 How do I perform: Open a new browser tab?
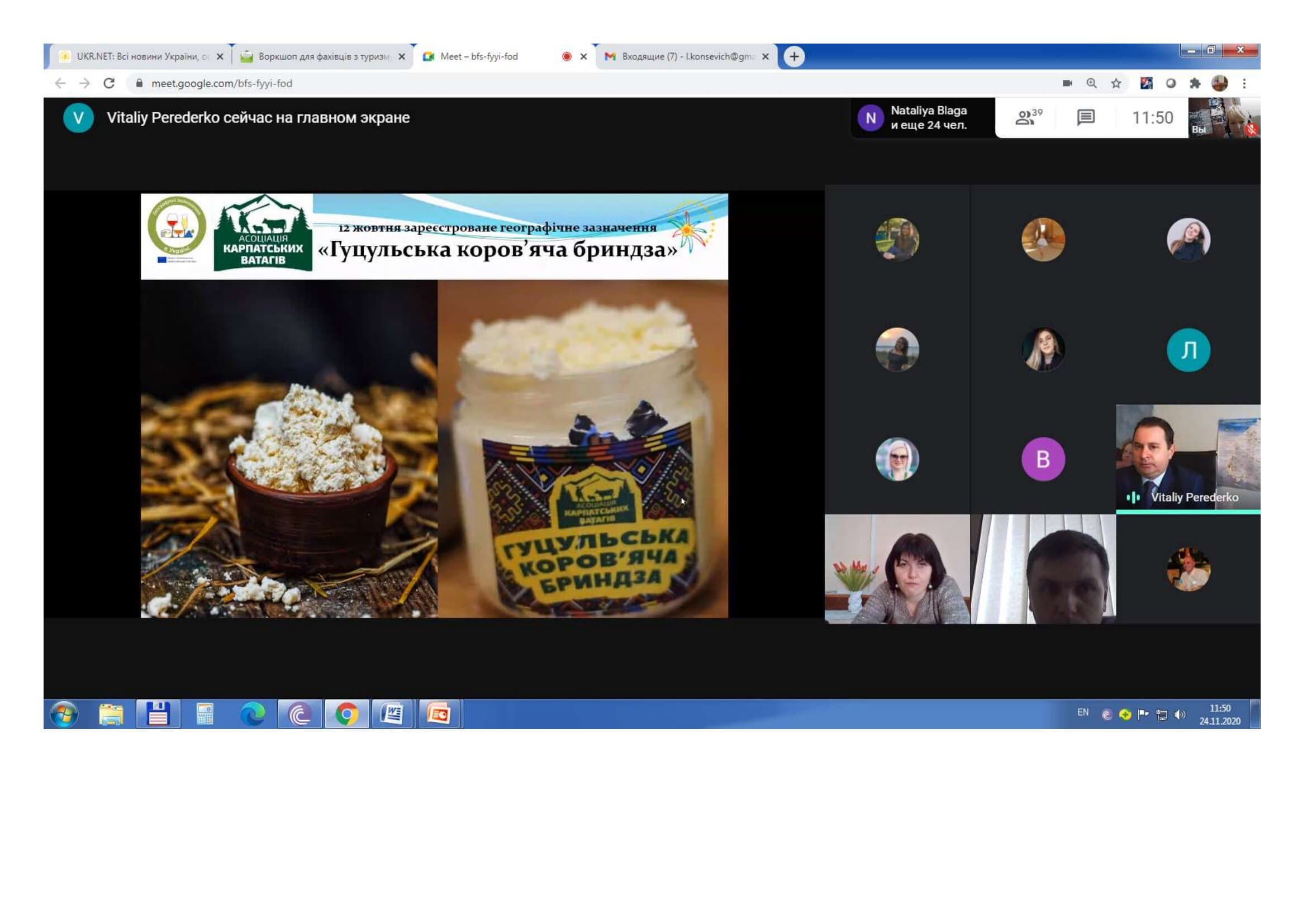tap(794, 56)
